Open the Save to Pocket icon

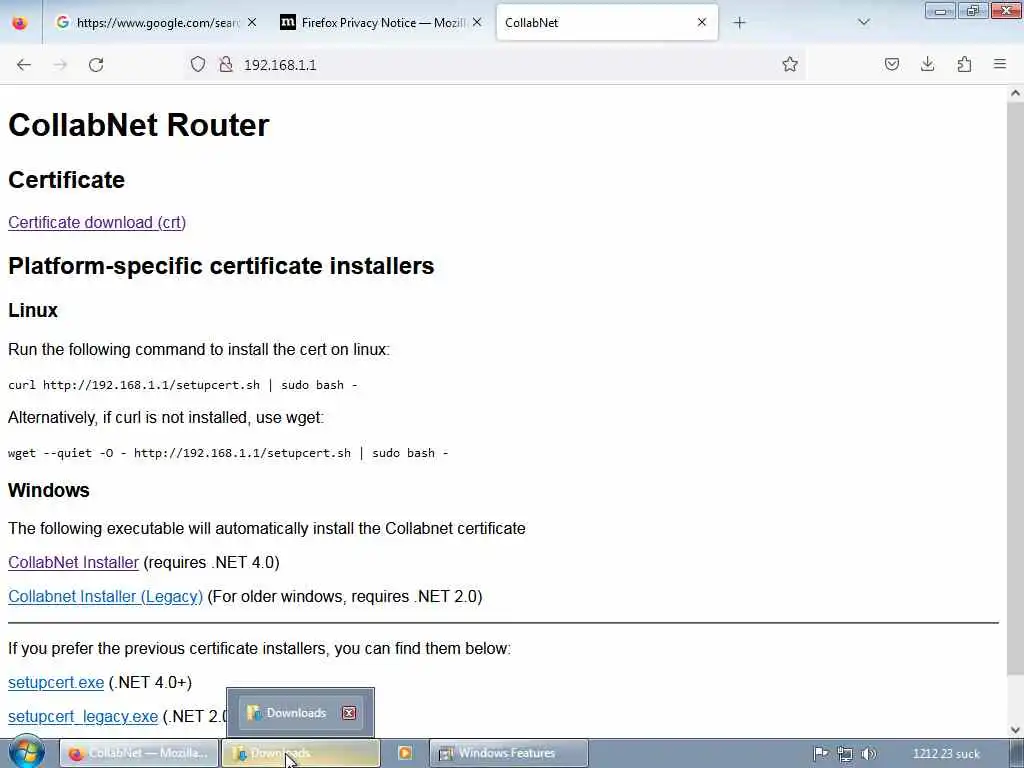point(891,64)
